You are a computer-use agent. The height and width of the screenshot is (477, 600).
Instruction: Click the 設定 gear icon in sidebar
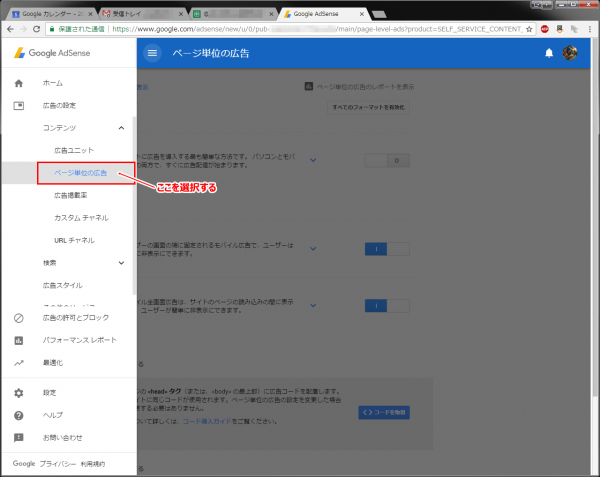point(18,393)
